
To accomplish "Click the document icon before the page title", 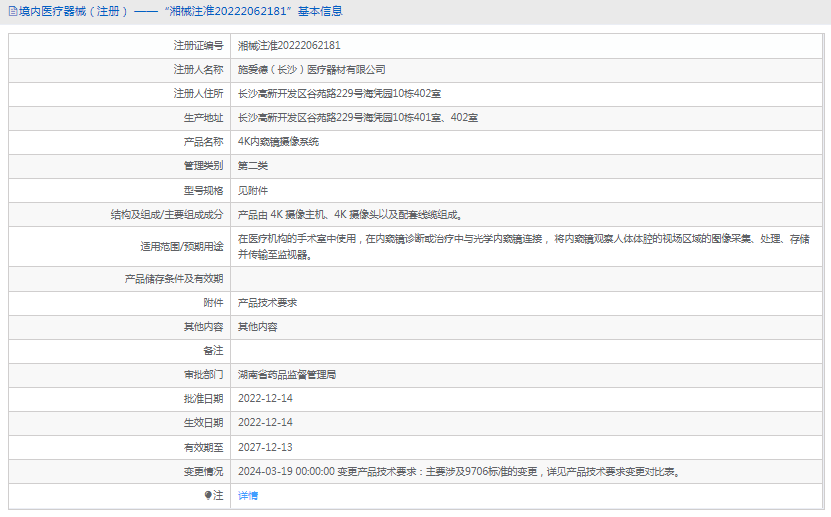I will coord(13,11).
